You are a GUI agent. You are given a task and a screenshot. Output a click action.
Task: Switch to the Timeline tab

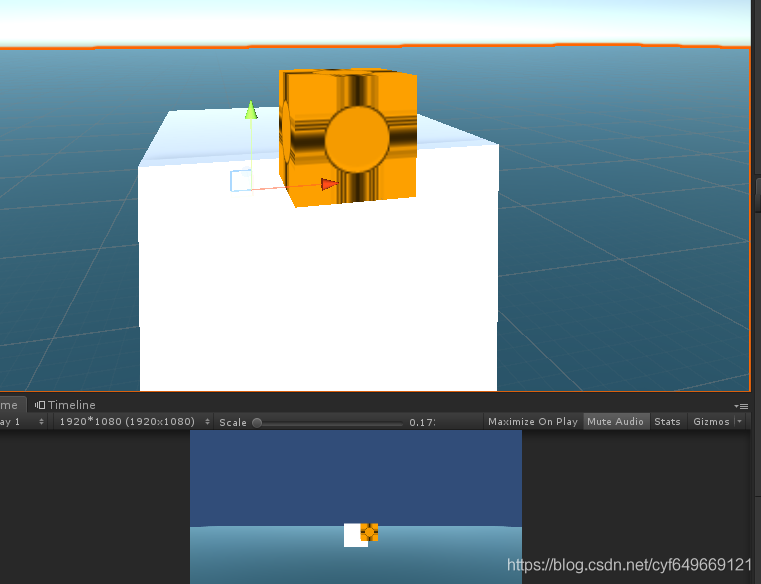(65, 405)
